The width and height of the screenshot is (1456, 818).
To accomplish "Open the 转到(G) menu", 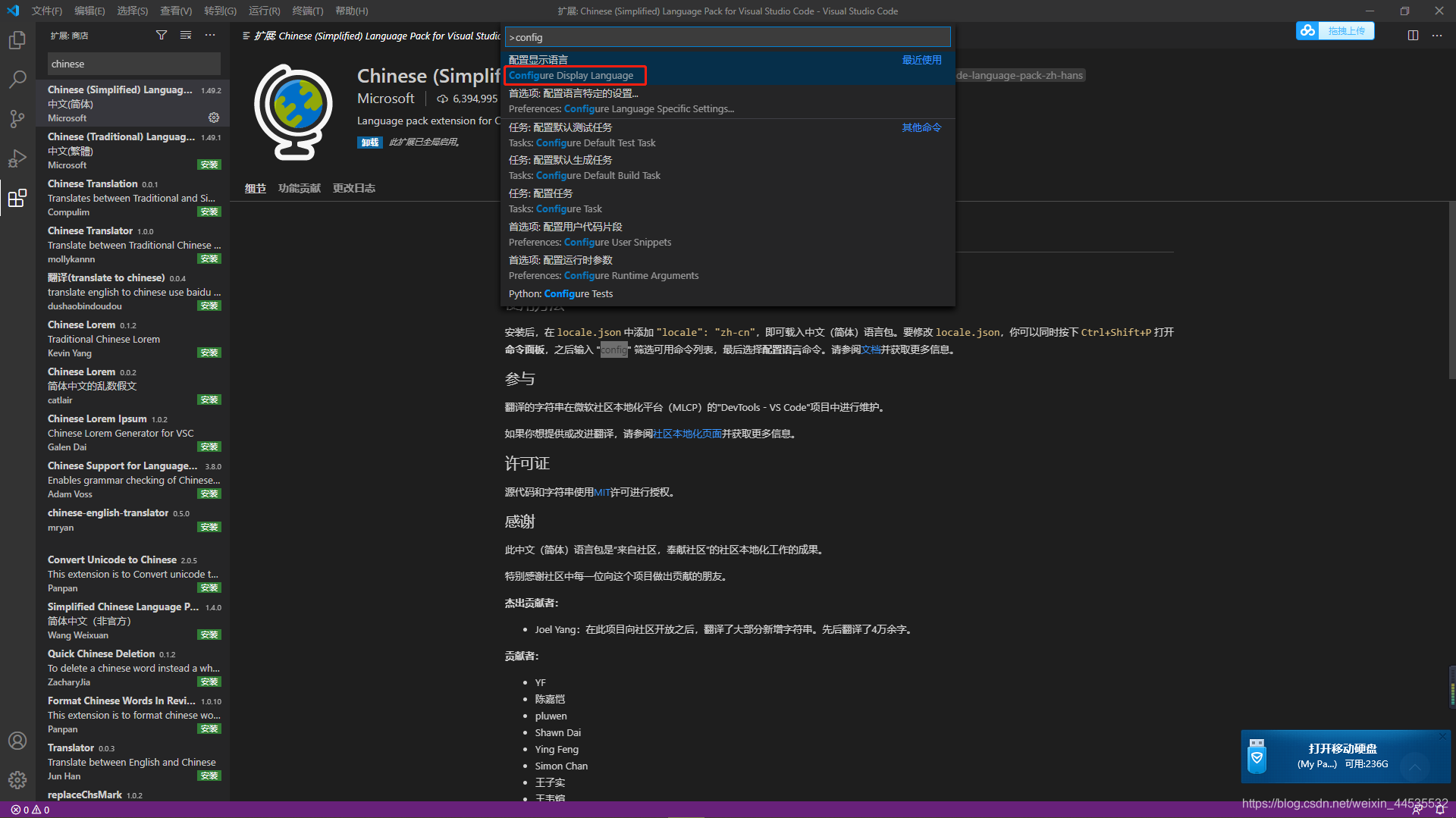I will (220, 11).
